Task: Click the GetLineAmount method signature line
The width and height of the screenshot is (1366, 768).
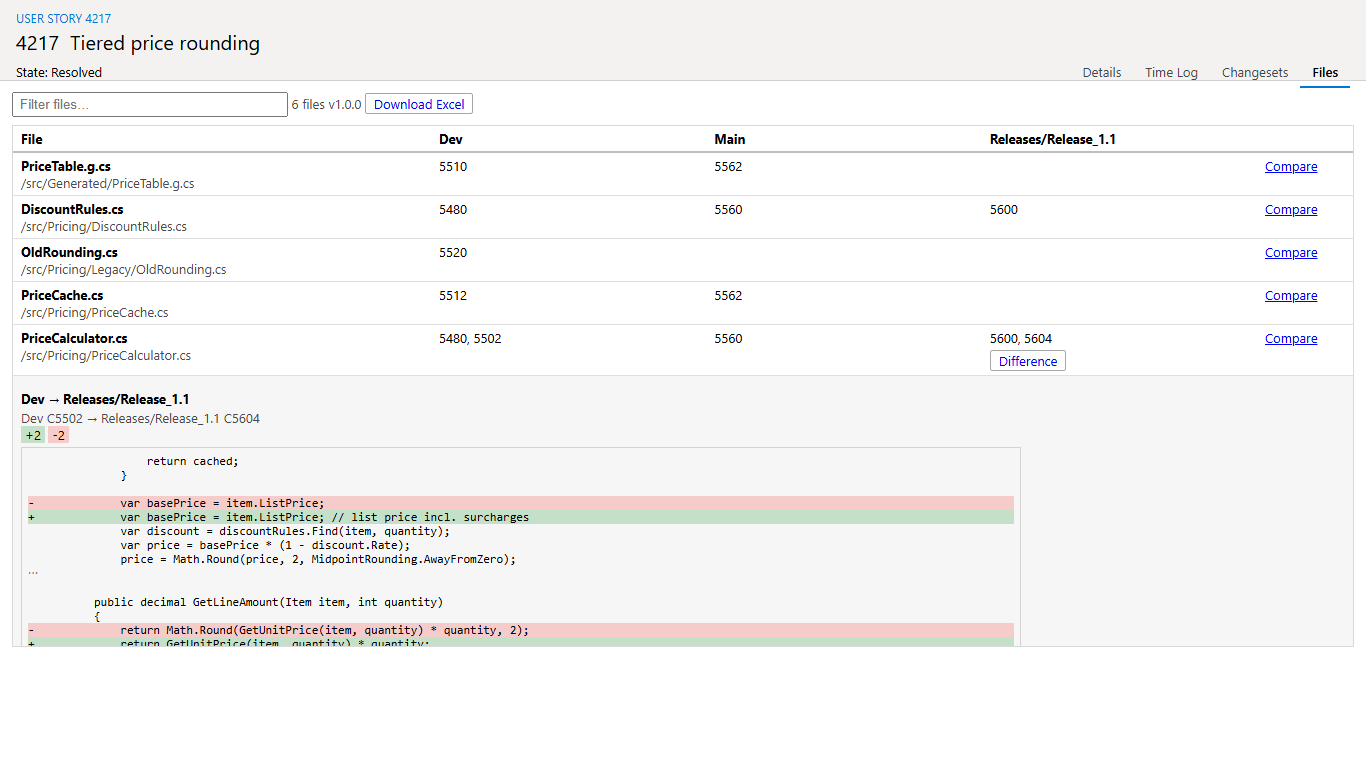Action: pos(268,602)
